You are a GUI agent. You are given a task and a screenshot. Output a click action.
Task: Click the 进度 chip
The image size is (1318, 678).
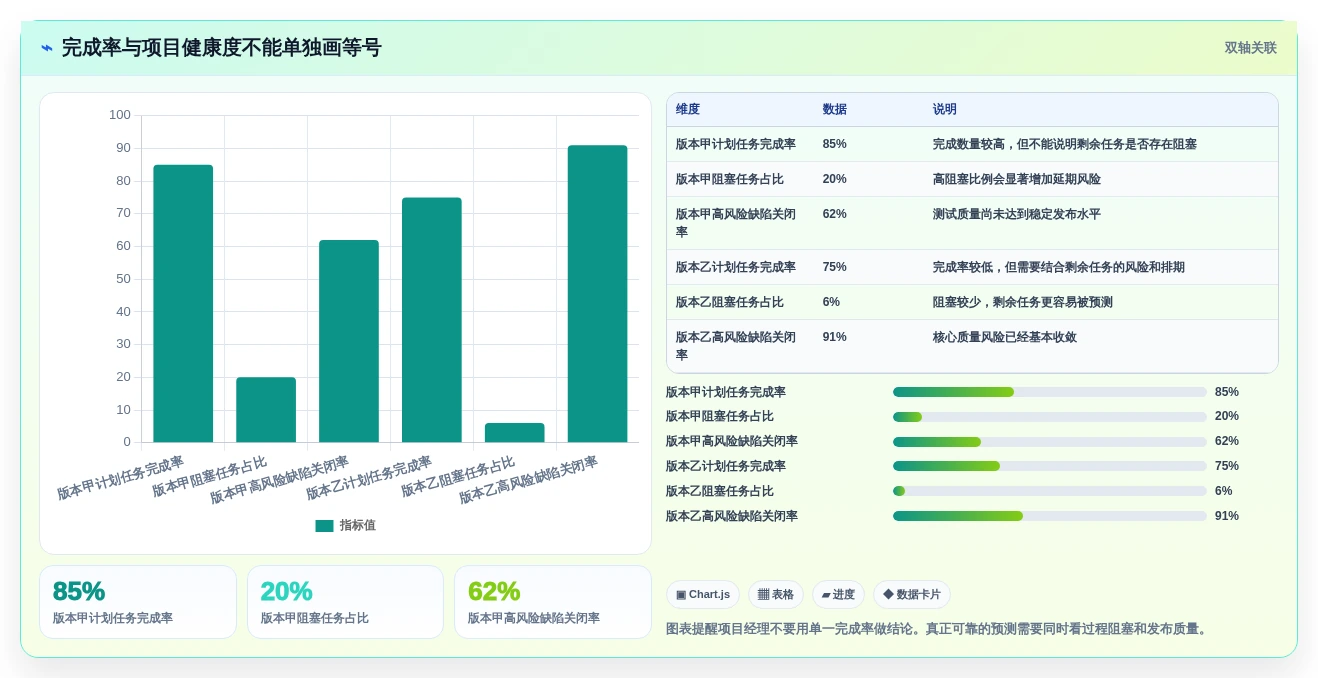[x=838, y=595]
